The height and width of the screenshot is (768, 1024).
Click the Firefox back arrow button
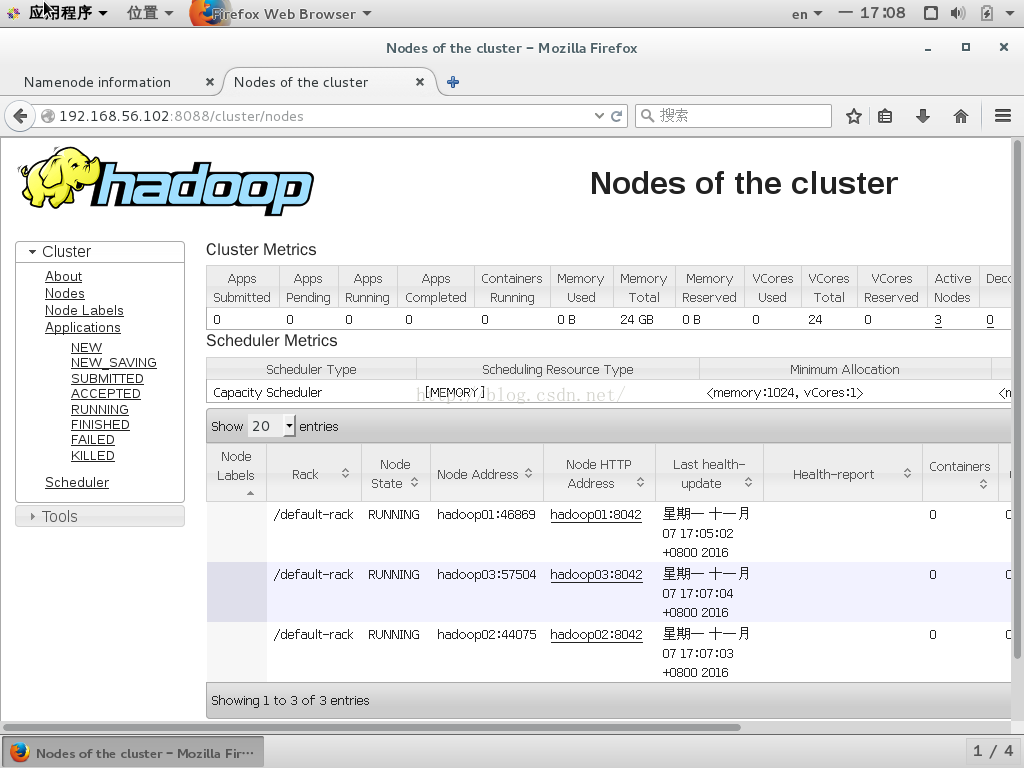20,116
